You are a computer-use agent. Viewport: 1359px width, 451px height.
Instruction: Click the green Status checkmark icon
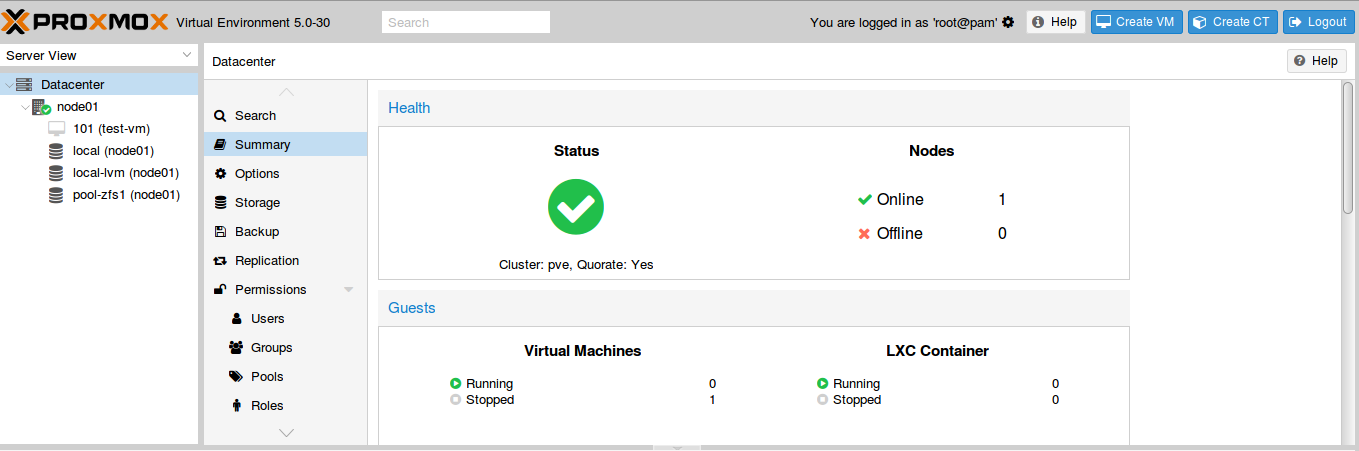coord(576,207)
